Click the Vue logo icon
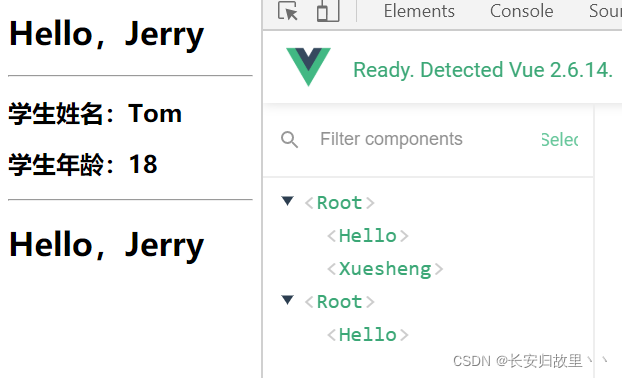 click(308, 66)
